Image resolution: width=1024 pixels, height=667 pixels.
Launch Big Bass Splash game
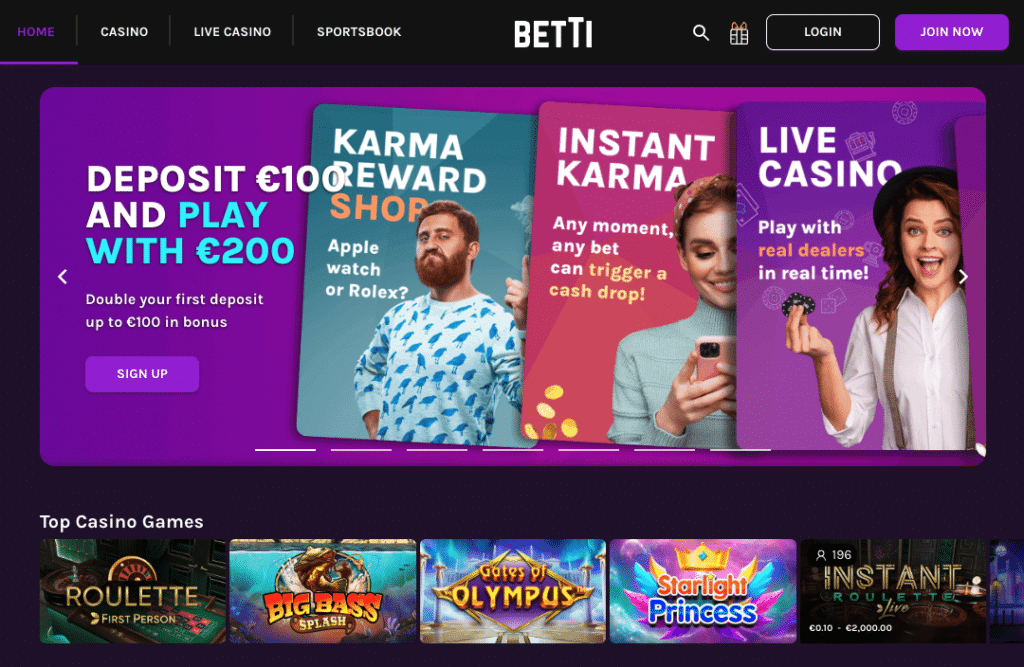323,591
